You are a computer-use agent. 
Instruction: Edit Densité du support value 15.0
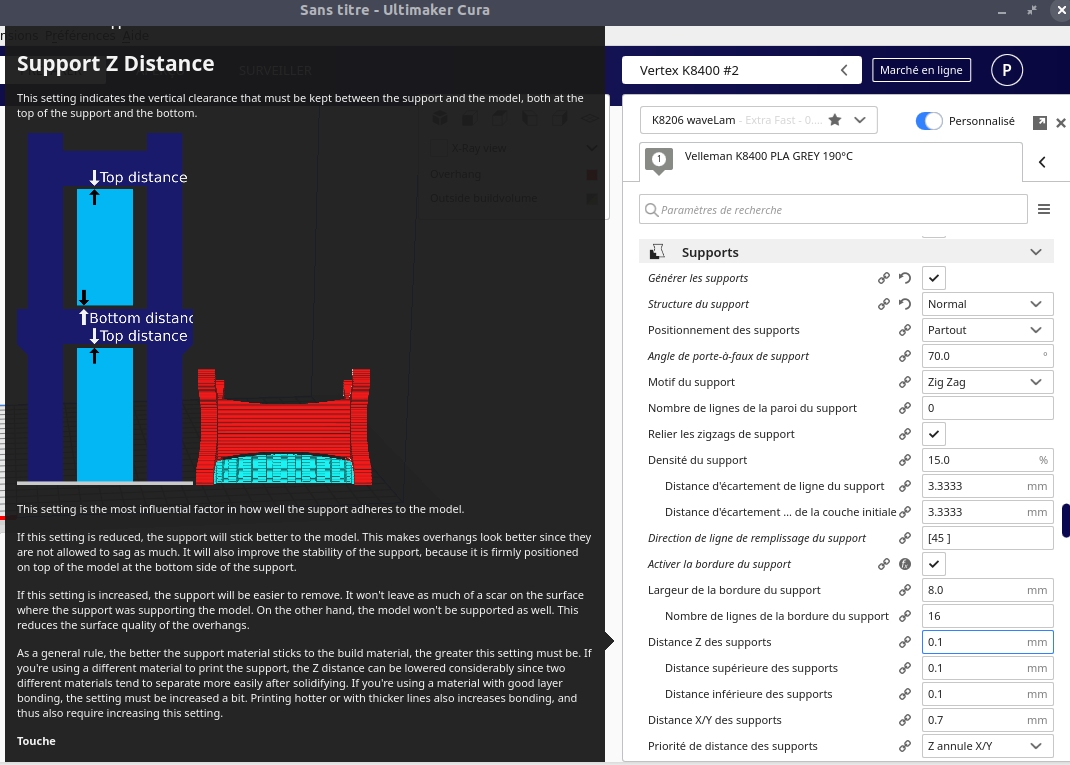point(987,460)
